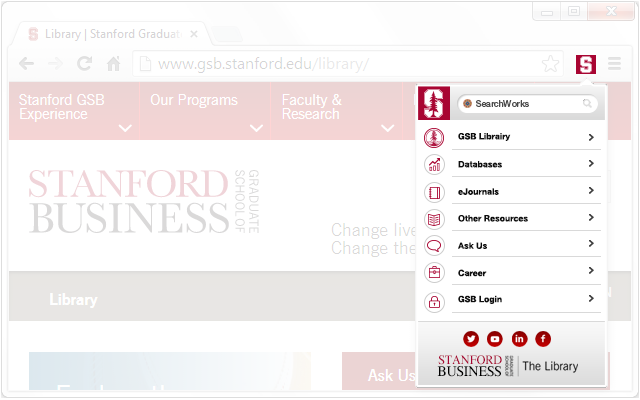Reload the page

(x=85, y=64)
